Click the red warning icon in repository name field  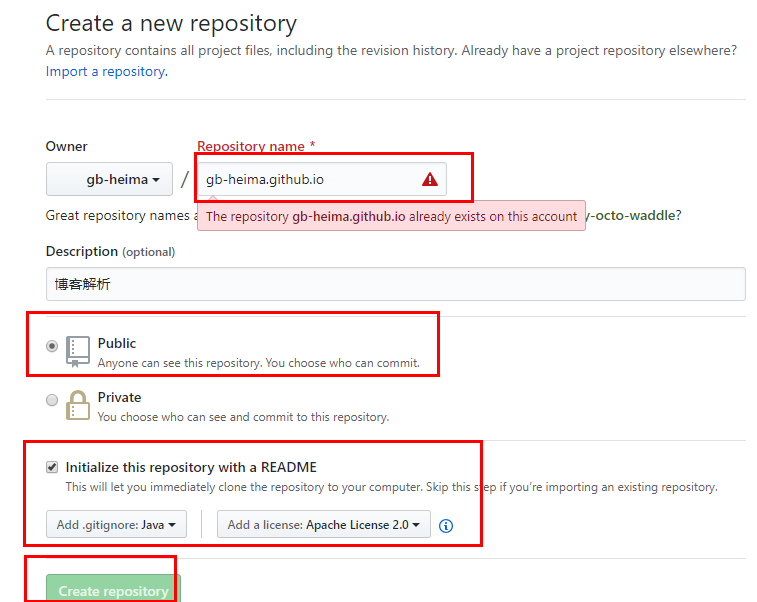[429, 180]
